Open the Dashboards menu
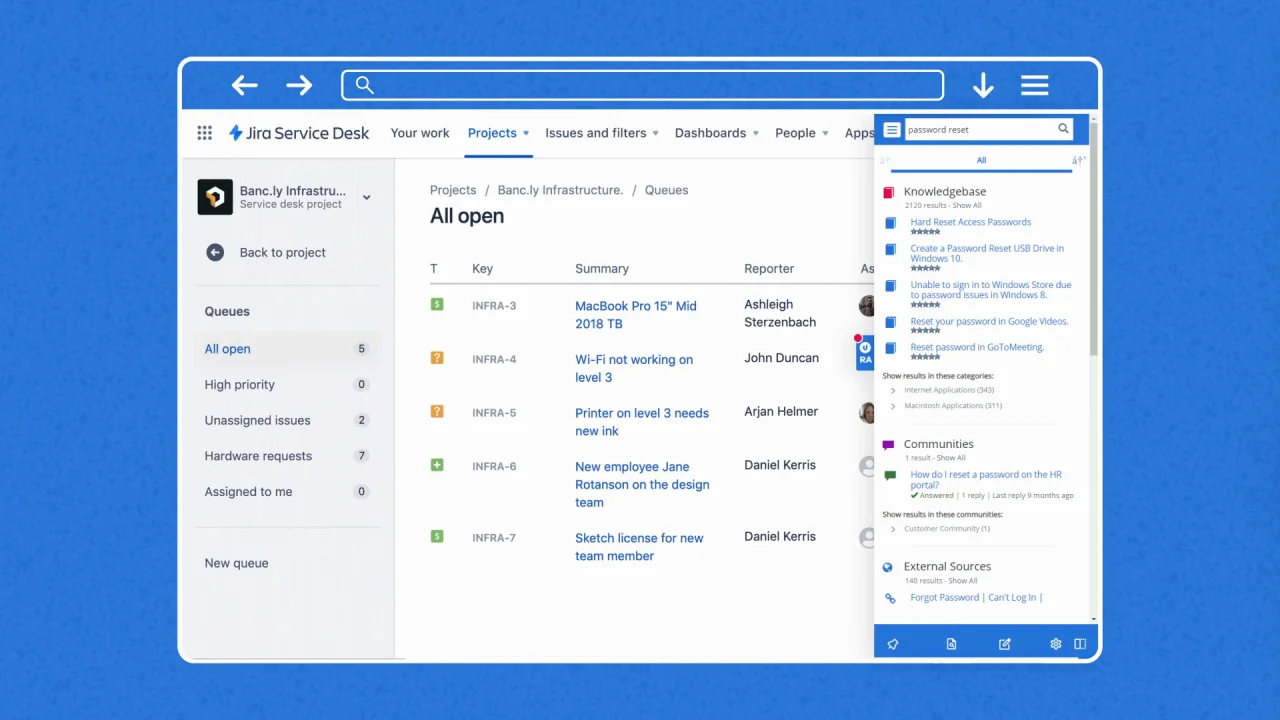Viewport: 1280px width, 720px height. [717, 133]
